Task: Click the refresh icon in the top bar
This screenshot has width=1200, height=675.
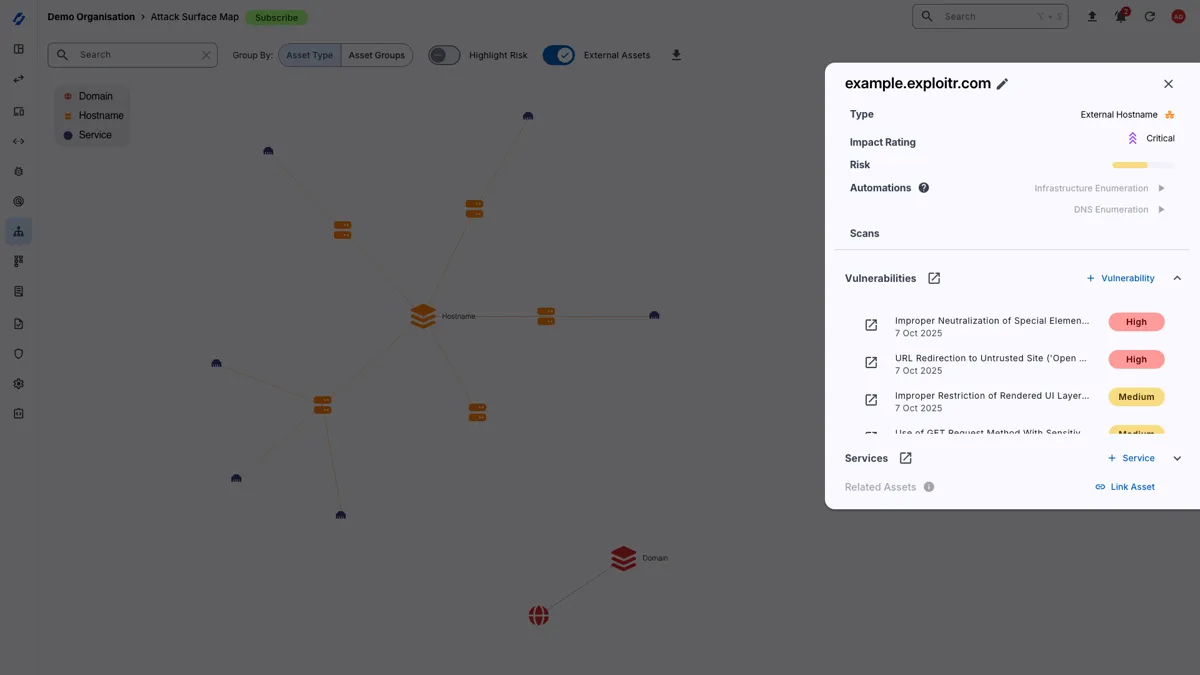Action: click(1149, 16)
